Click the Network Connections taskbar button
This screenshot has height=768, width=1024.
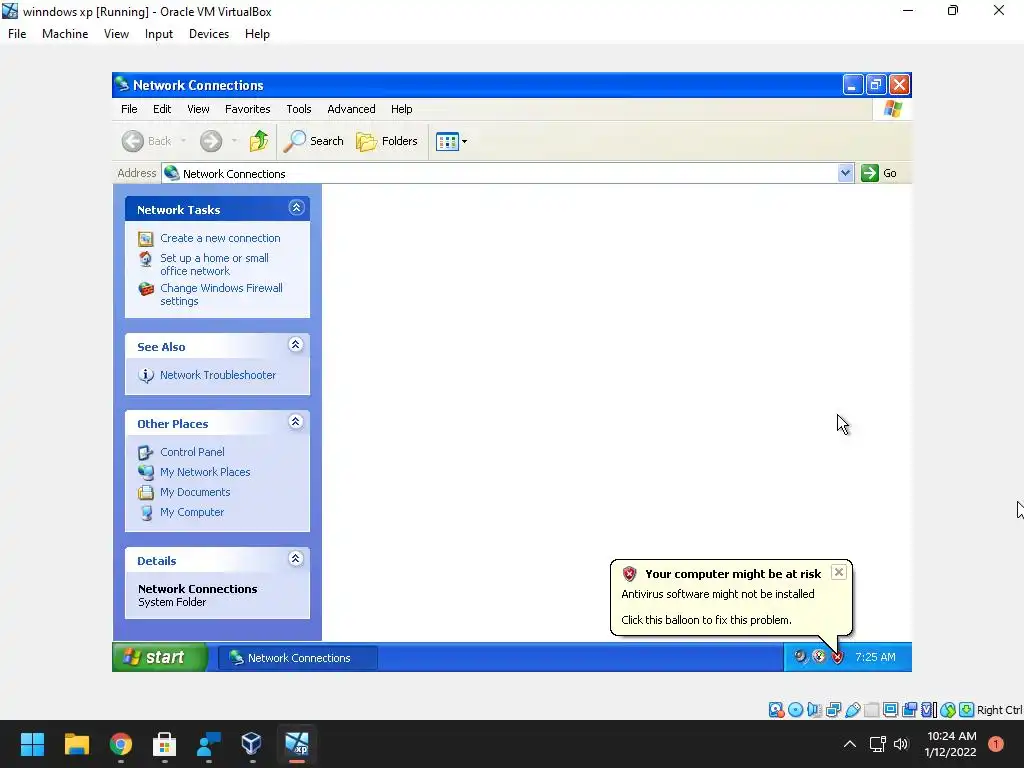297,658
